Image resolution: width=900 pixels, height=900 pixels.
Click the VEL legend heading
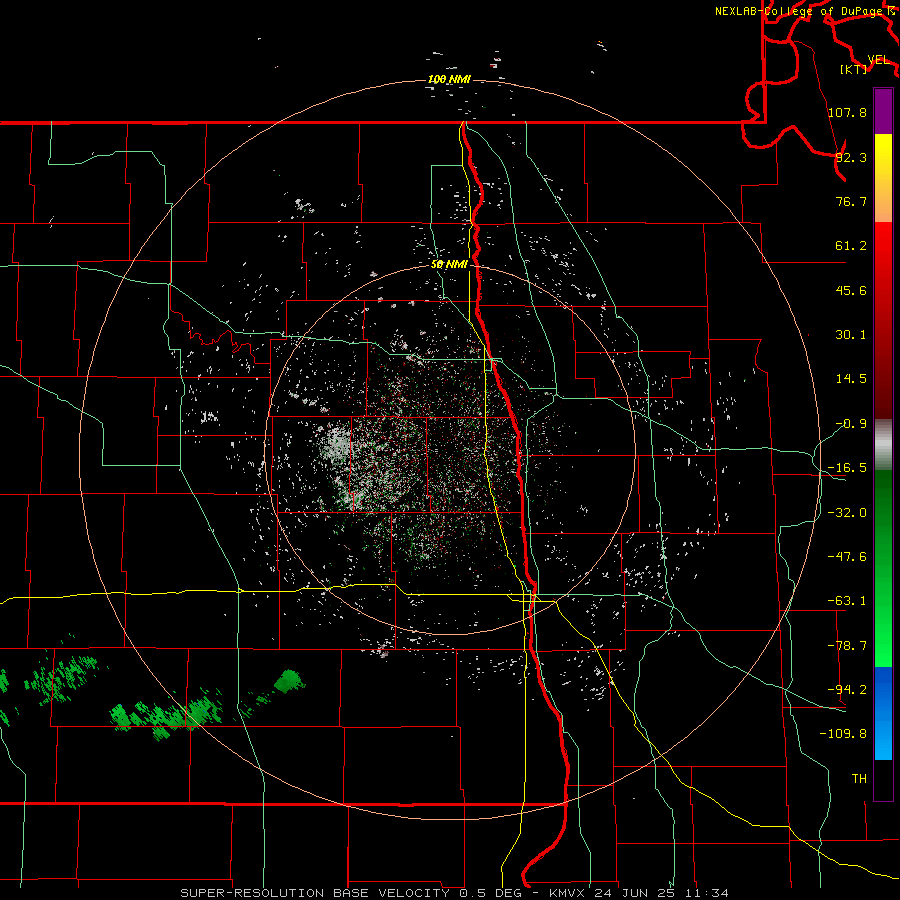pos(879,60)
